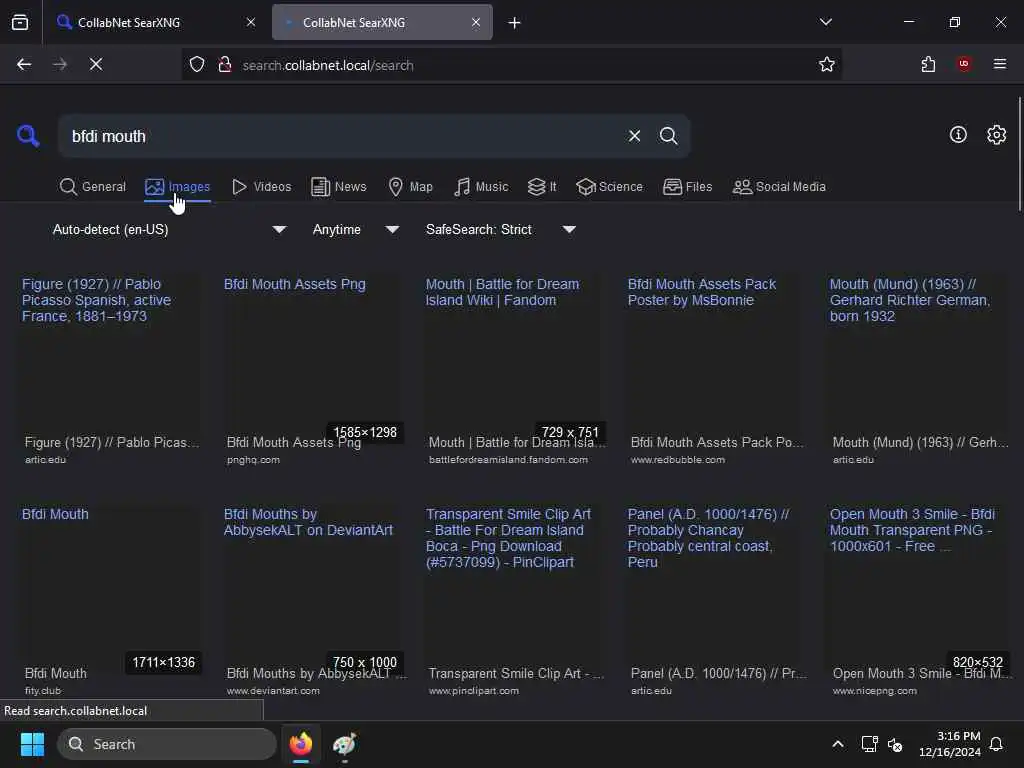
Task: Switch to Music category
Action: pos(481,187)
